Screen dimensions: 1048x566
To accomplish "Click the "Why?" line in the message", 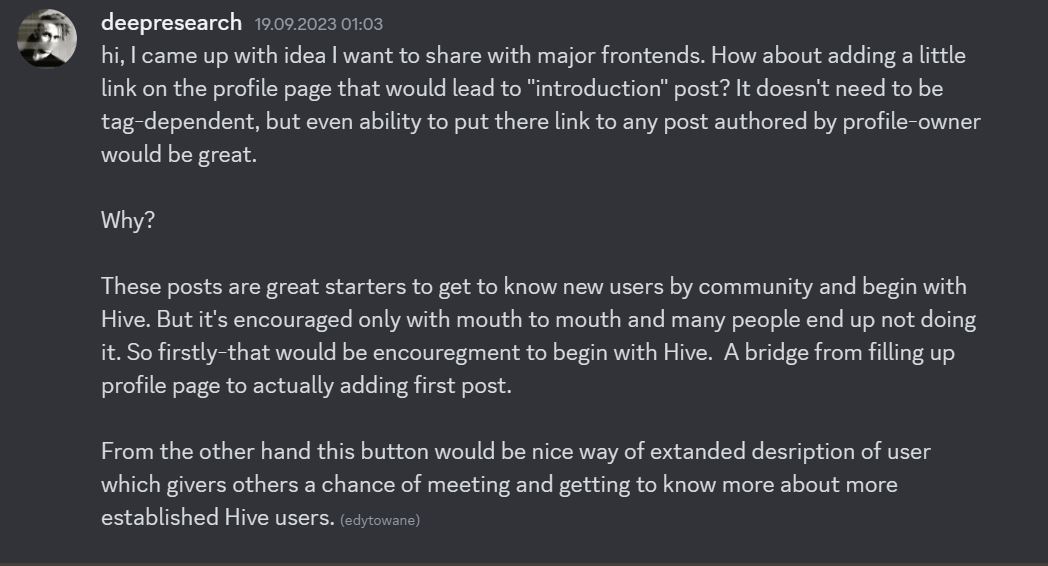I will pos(128,220).
